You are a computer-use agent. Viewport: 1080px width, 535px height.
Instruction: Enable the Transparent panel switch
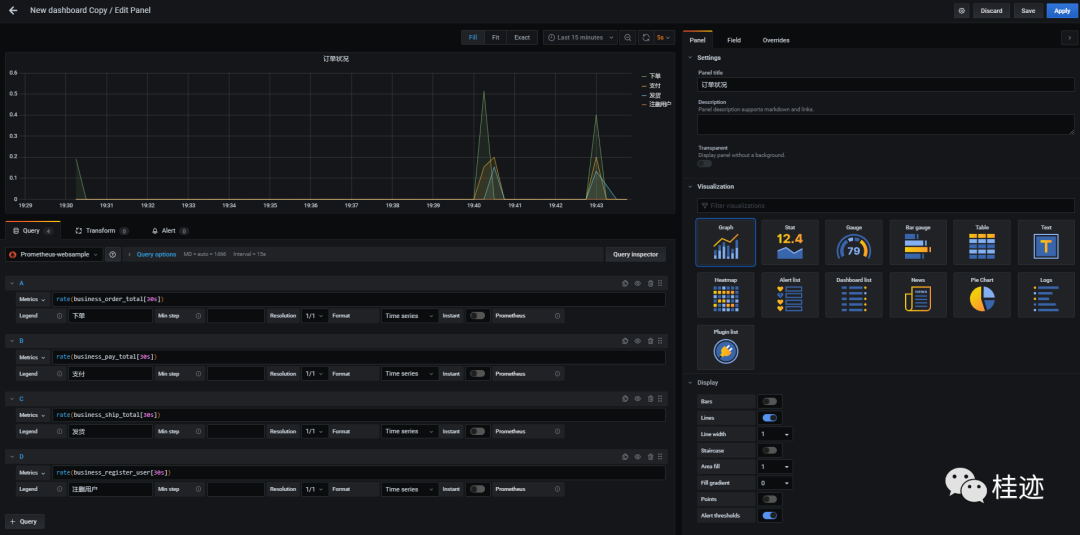(x=705, y=163)
